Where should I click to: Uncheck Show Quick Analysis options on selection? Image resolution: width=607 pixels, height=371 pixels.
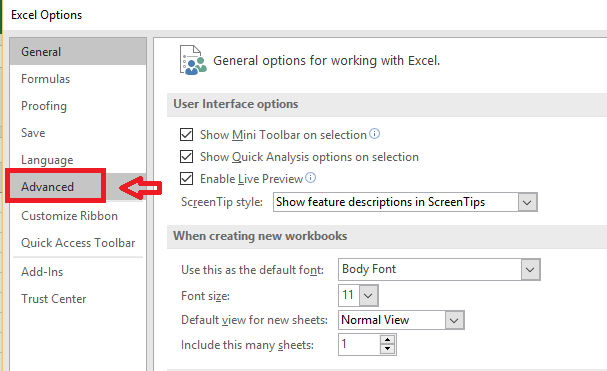point(187,157)
